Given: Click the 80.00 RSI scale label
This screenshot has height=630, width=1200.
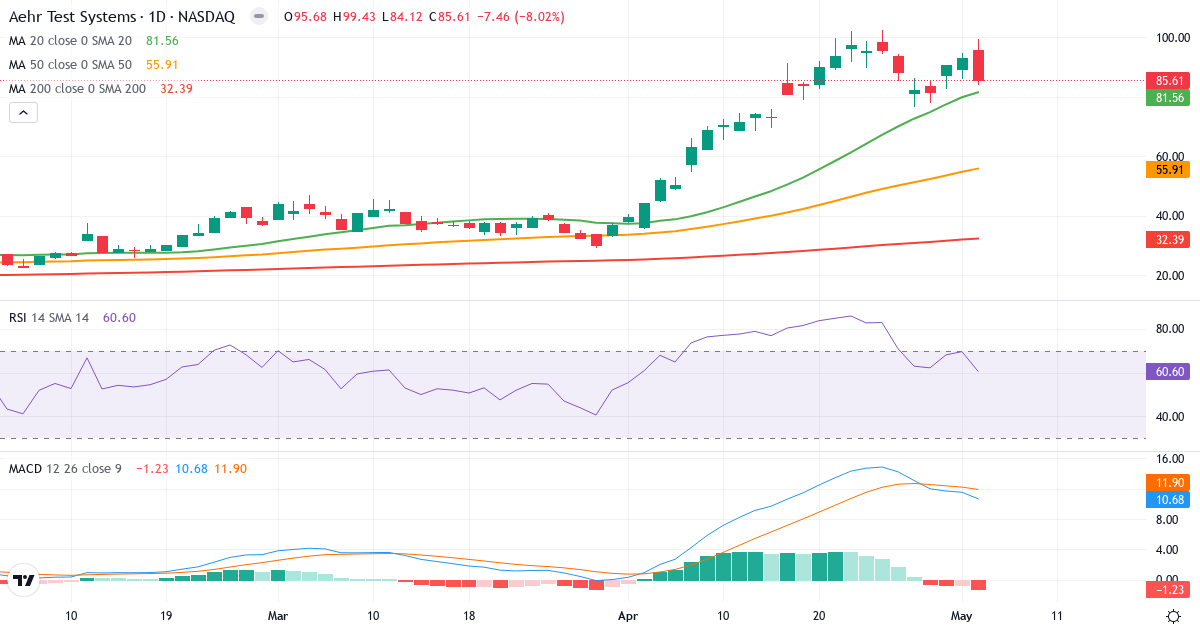Looking at the screenshot, I should [x=1170, y=328].
